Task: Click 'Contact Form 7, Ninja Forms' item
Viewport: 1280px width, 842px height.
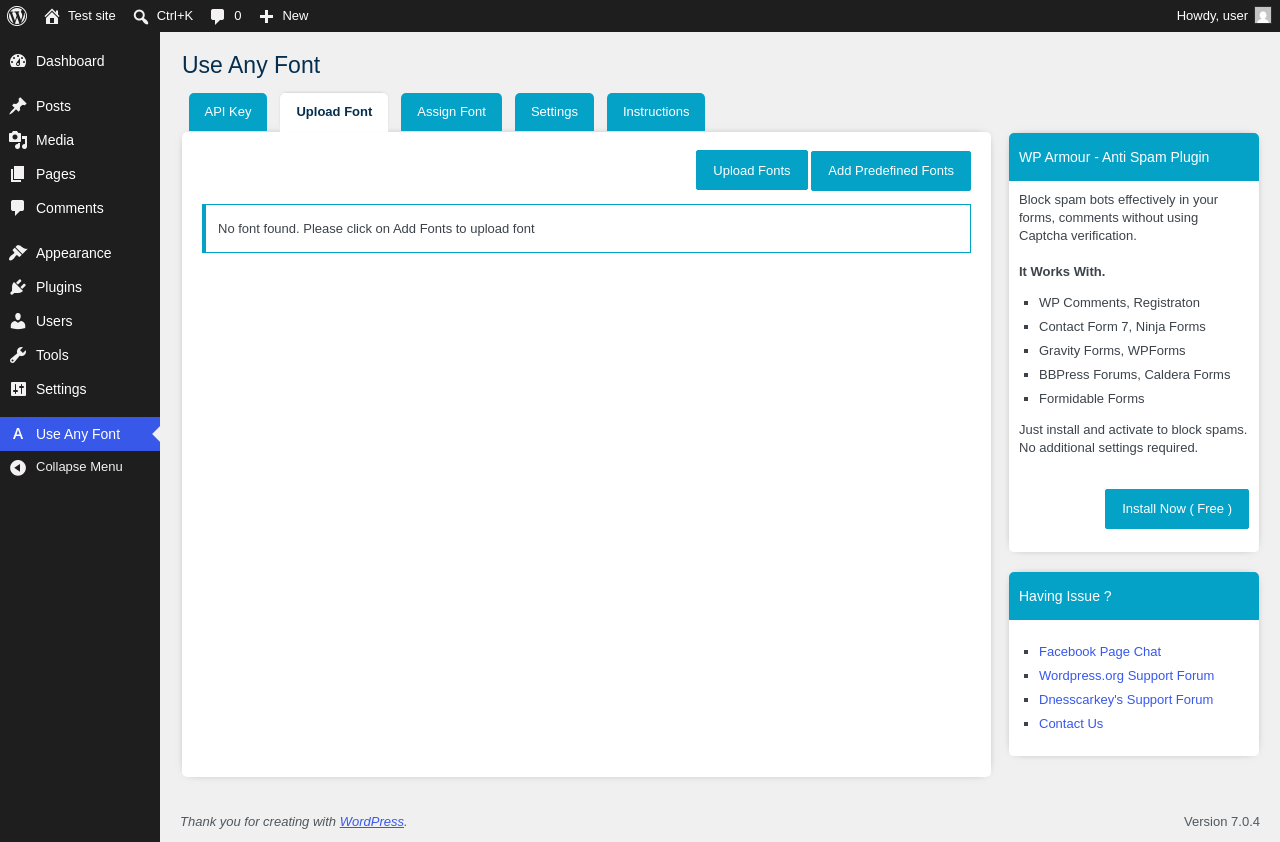Action: 1122,327
